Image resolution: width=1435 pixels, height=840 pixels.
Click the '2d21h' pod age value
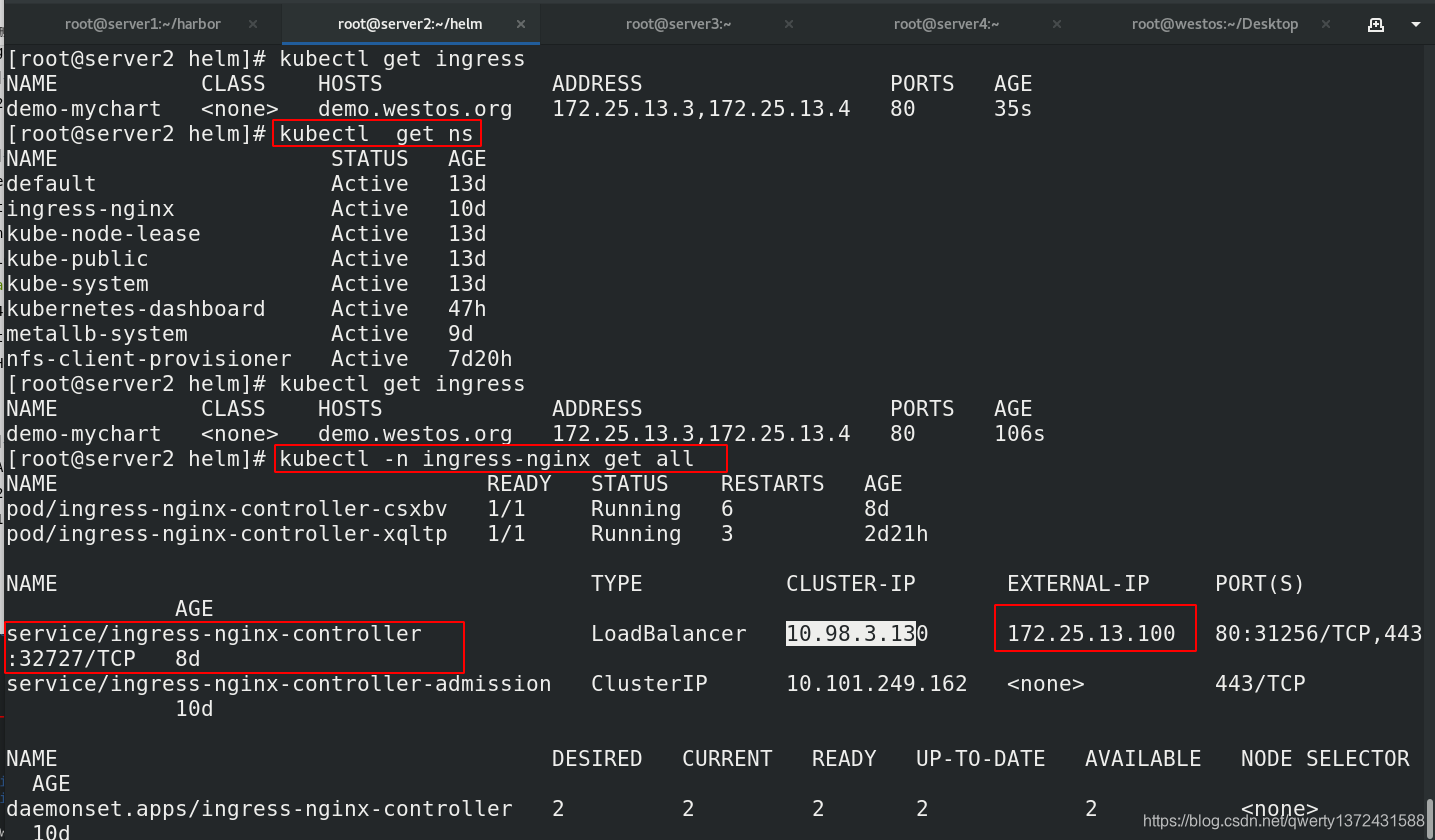(896, 534)
